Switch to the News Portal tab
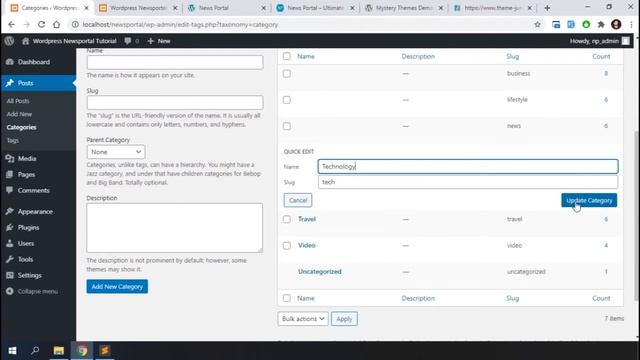640x360 pixels. (x=227, y=8)
